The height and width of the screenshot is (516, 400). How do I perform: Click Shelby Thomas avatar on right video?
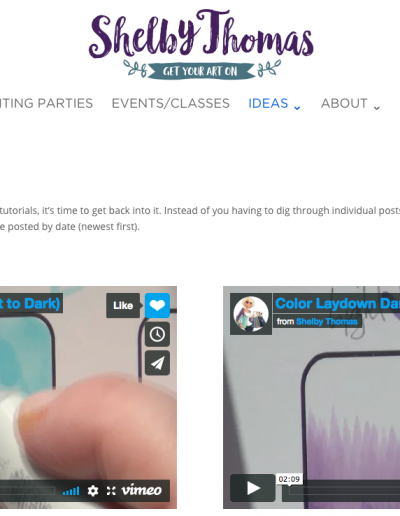(251, 314)
